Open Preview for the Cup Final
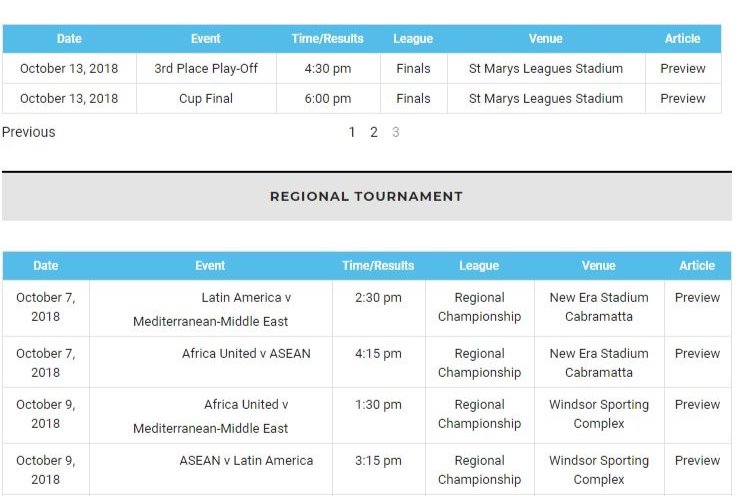This screenshot has width=745, height=496. click(x=682, y=98)
